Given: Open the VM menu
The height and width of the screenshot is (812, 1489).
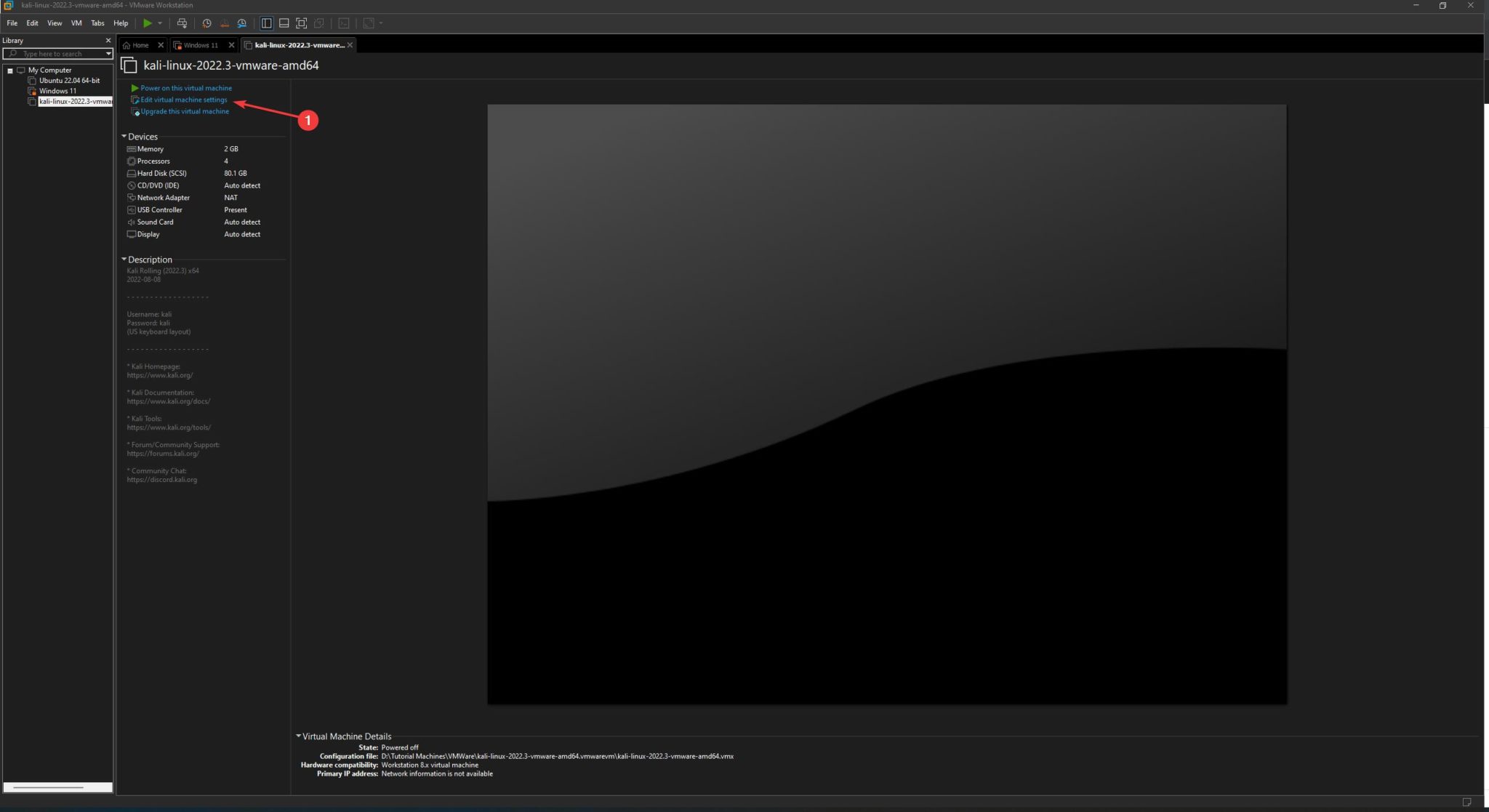Looking at the screenshot, I should [x=76, y=23].
